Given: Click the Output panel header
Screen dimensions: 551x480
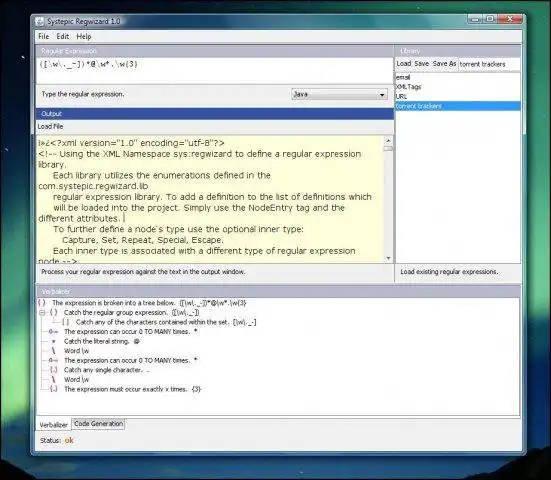Looking at the screenshot, I should click(215, 114).
